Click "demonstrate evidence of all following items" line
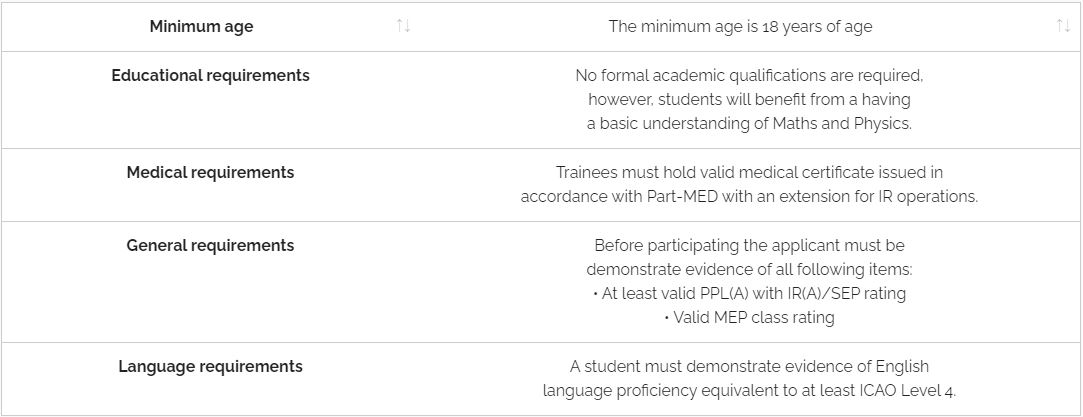 [749, 270]
